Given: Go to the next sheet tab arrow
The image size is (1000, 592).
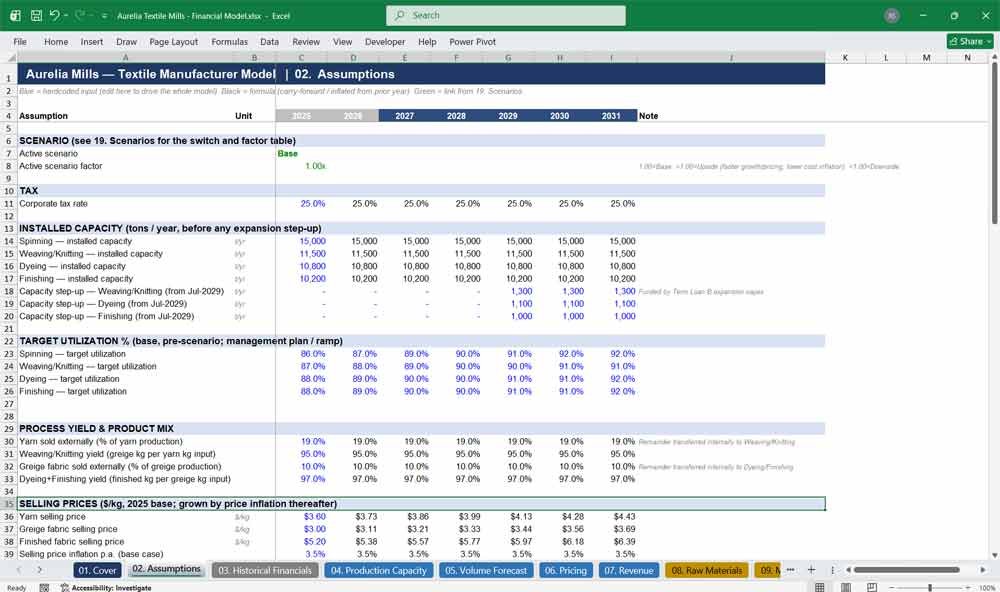Looking at the screenshot, I should click(40, 570).
